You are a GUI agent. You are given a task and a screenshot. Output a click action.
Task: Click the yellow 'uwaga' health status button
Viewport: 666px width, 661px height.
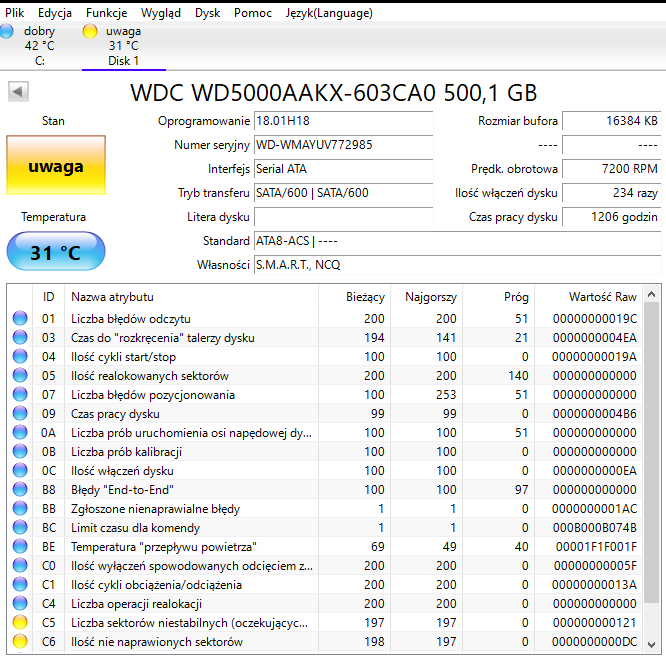pyautogui.click(x=56, y=165)
